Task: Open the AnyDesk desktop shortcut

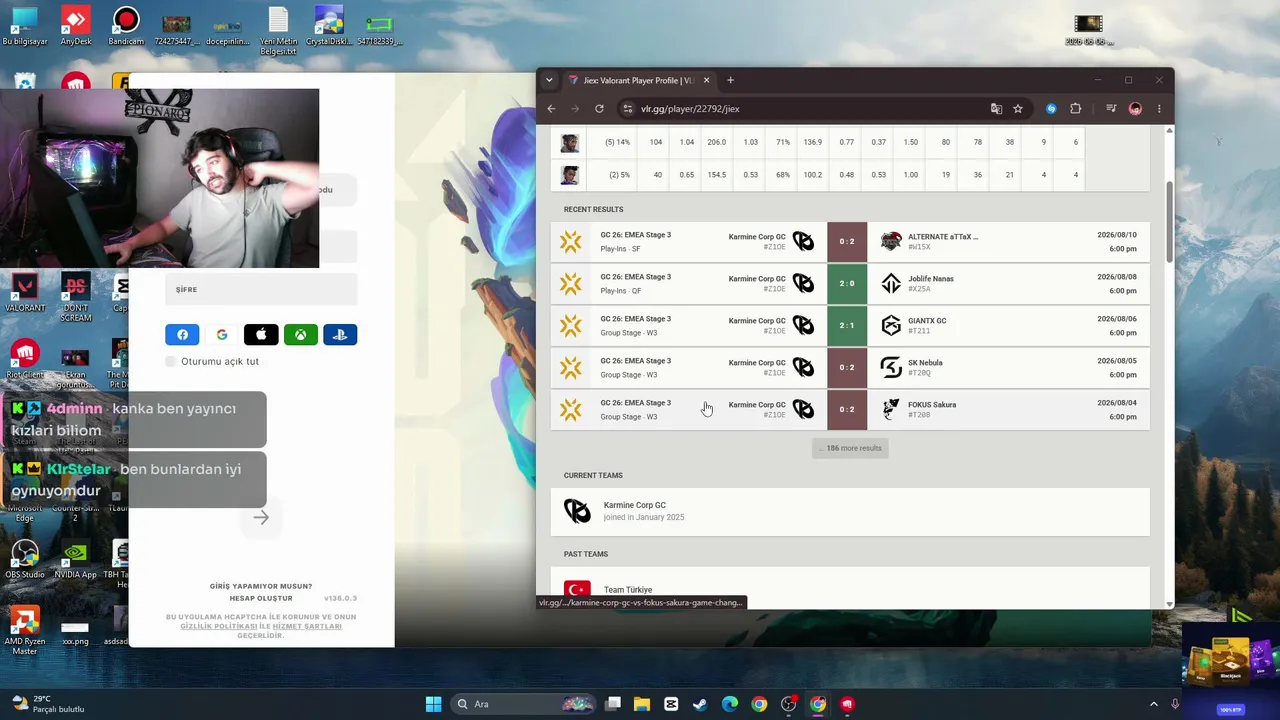Action: [75, 26]
